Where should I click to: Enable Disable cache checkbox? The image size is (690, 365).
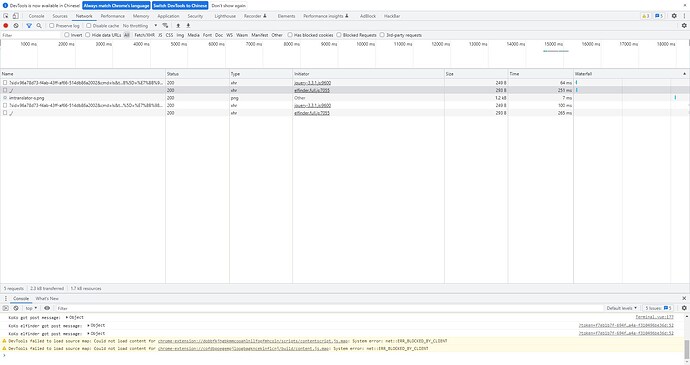(88, 26)
